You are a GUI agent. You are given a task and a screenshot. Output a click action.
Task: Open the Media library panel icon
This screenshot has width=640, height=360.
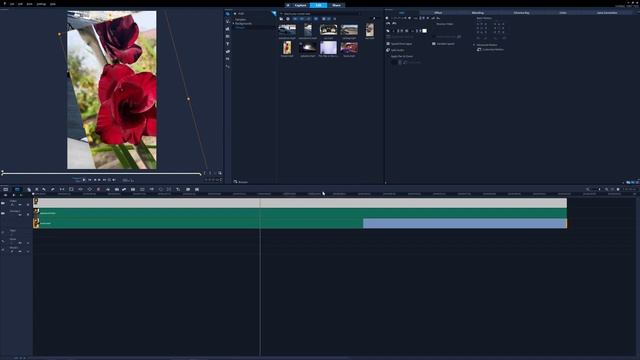[x=228, y=14]
